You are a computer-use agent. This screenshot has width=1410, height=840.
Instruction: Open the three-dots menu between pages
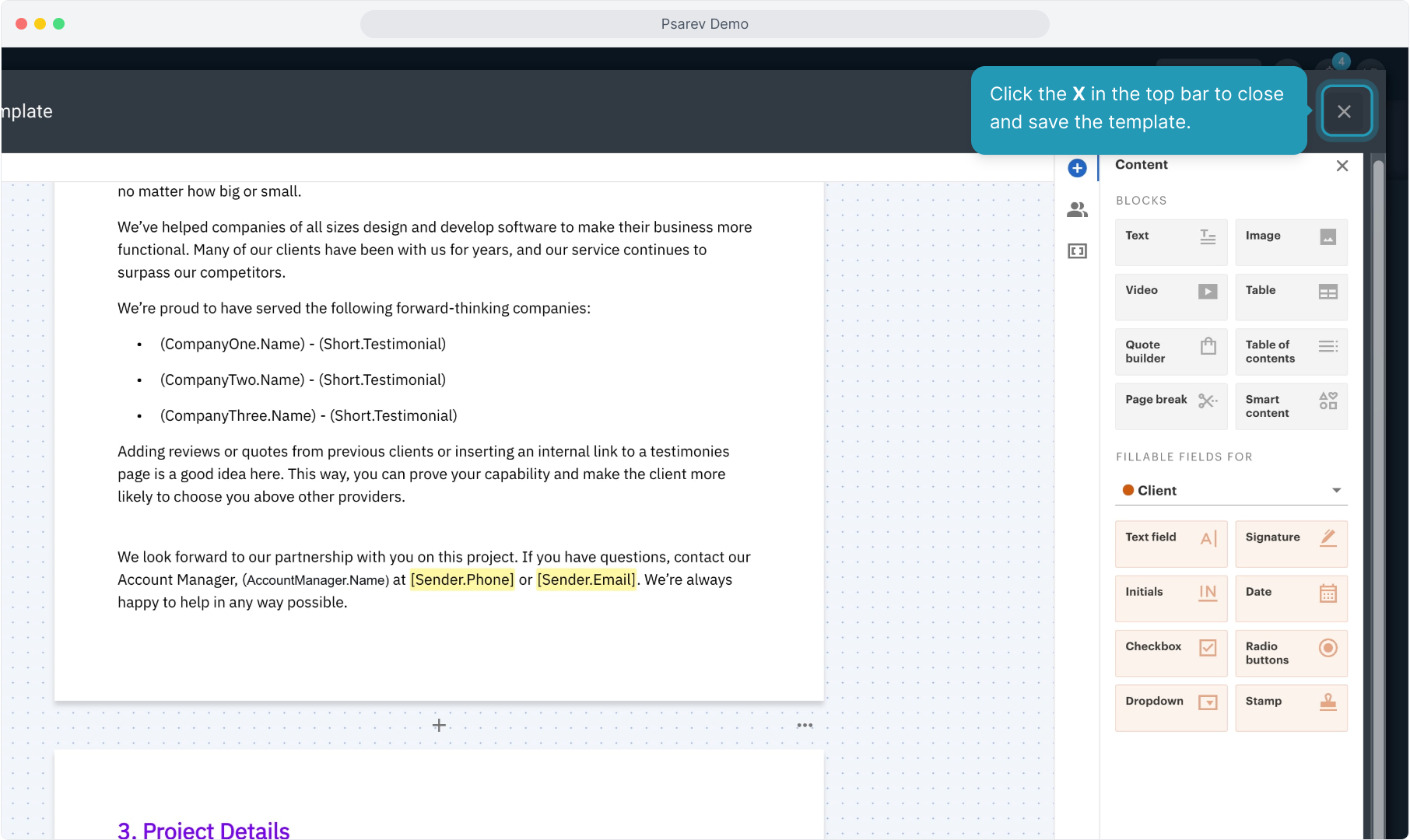pos(805,725)
